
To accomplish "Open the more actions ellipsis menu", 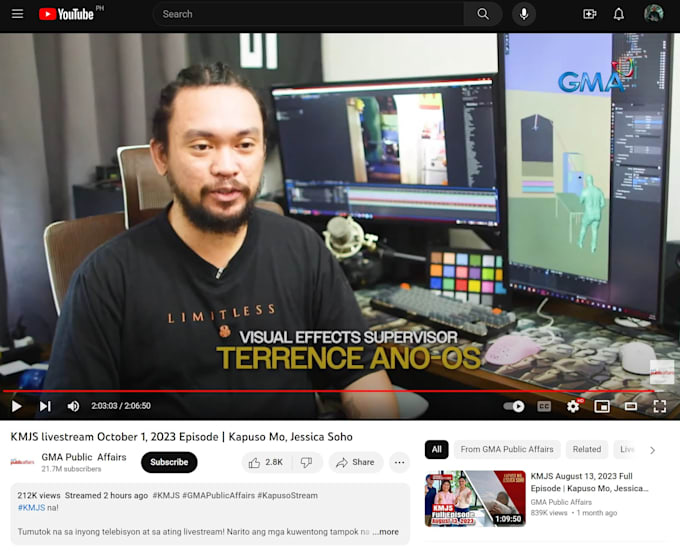I will pos(399,463).
